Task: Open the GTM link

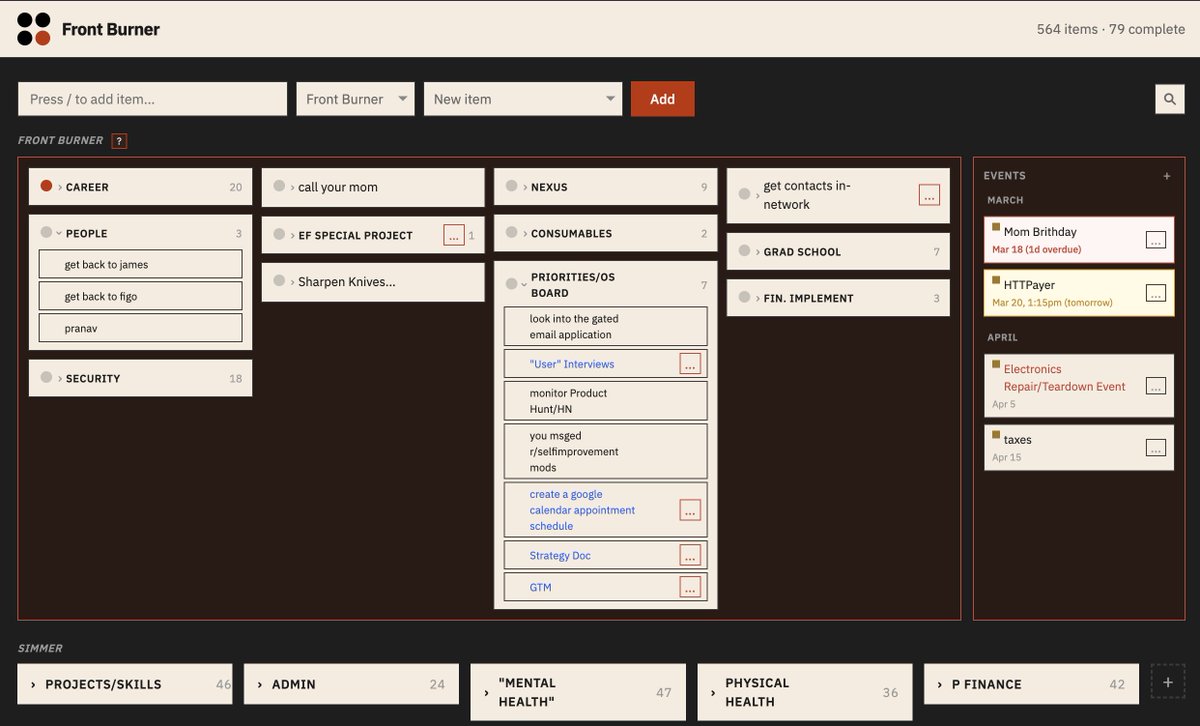Action: pyautogui.click(x=540, y=587)
